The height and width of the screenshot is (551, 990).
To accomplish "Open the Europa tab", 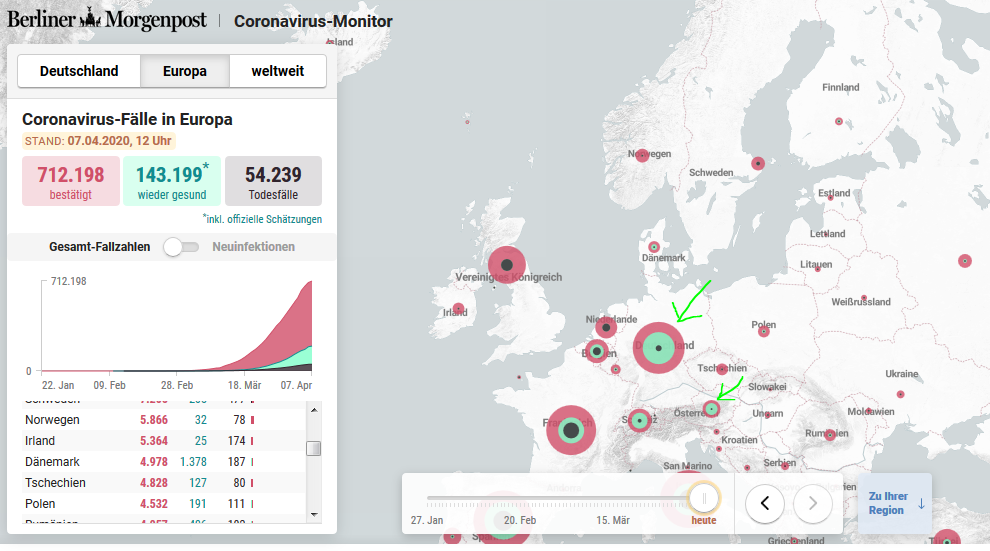I will tap(184, 72).
